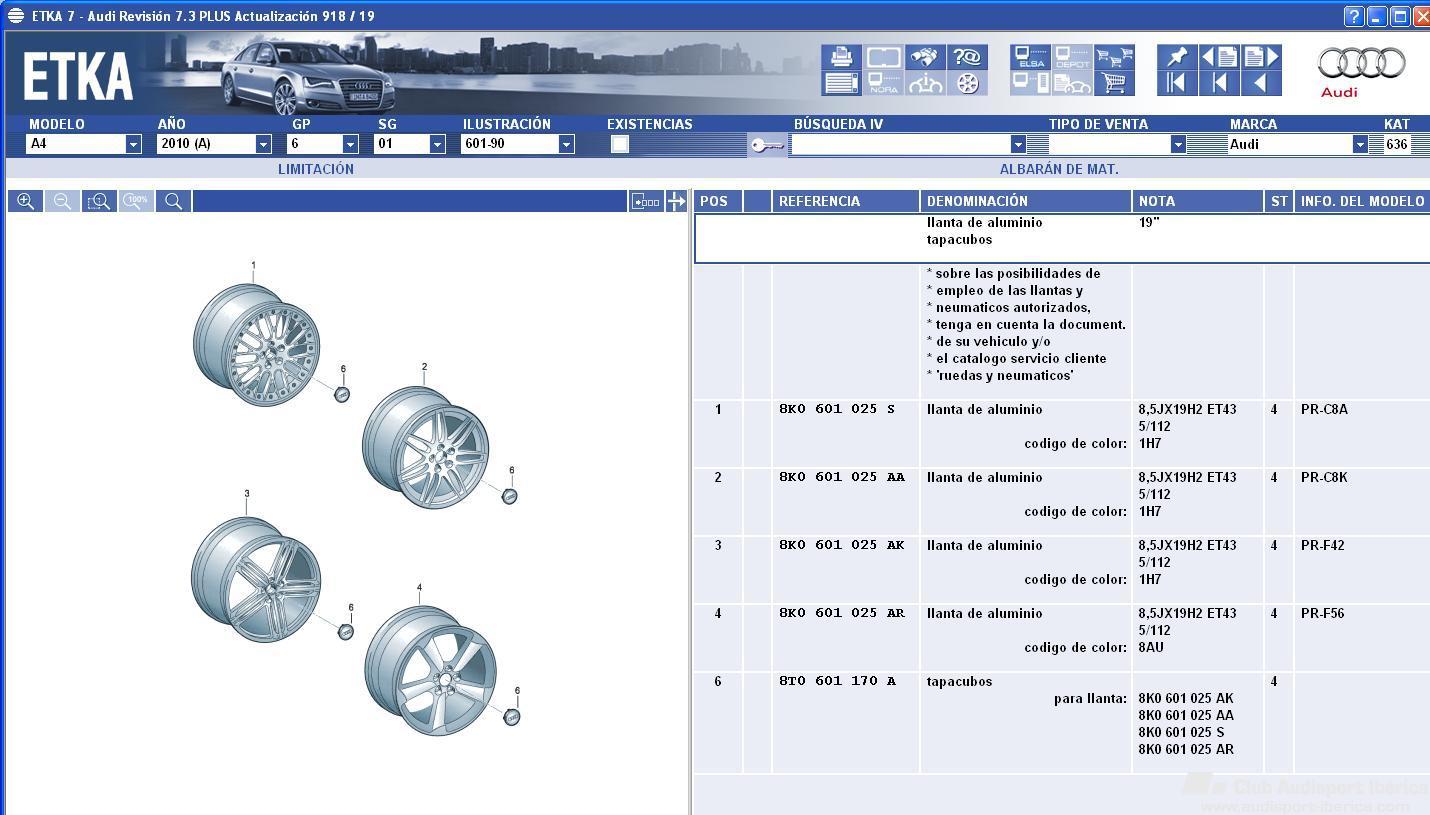Click the pushpin icon

pos(1177,57)
